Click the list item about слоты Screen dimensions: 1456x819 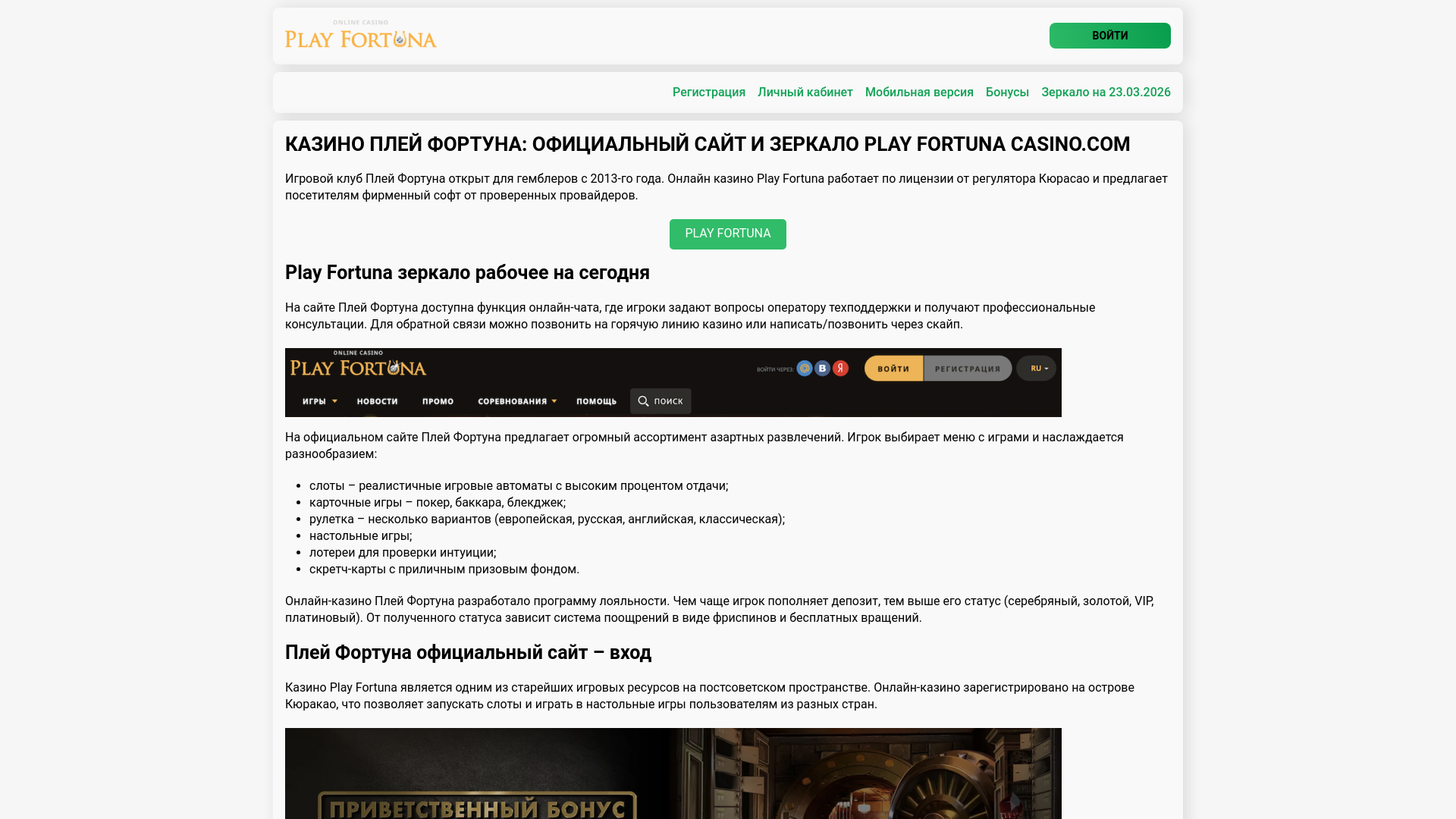point(519,486)
